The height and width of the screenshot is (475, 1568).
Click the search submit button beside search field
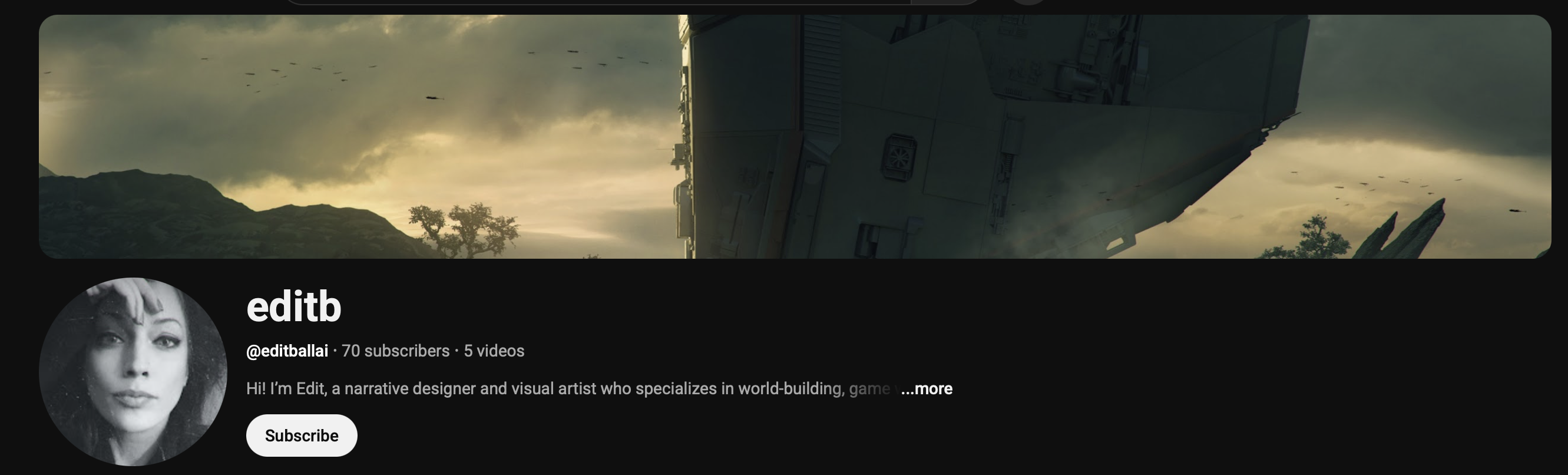coord(946,2)
